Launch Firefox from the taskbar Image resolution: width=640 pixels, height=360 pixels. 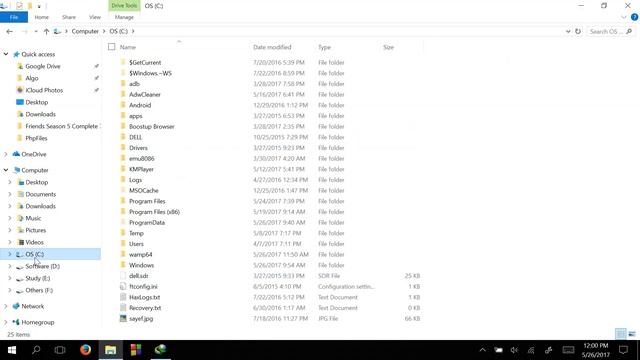pos(85,350)
